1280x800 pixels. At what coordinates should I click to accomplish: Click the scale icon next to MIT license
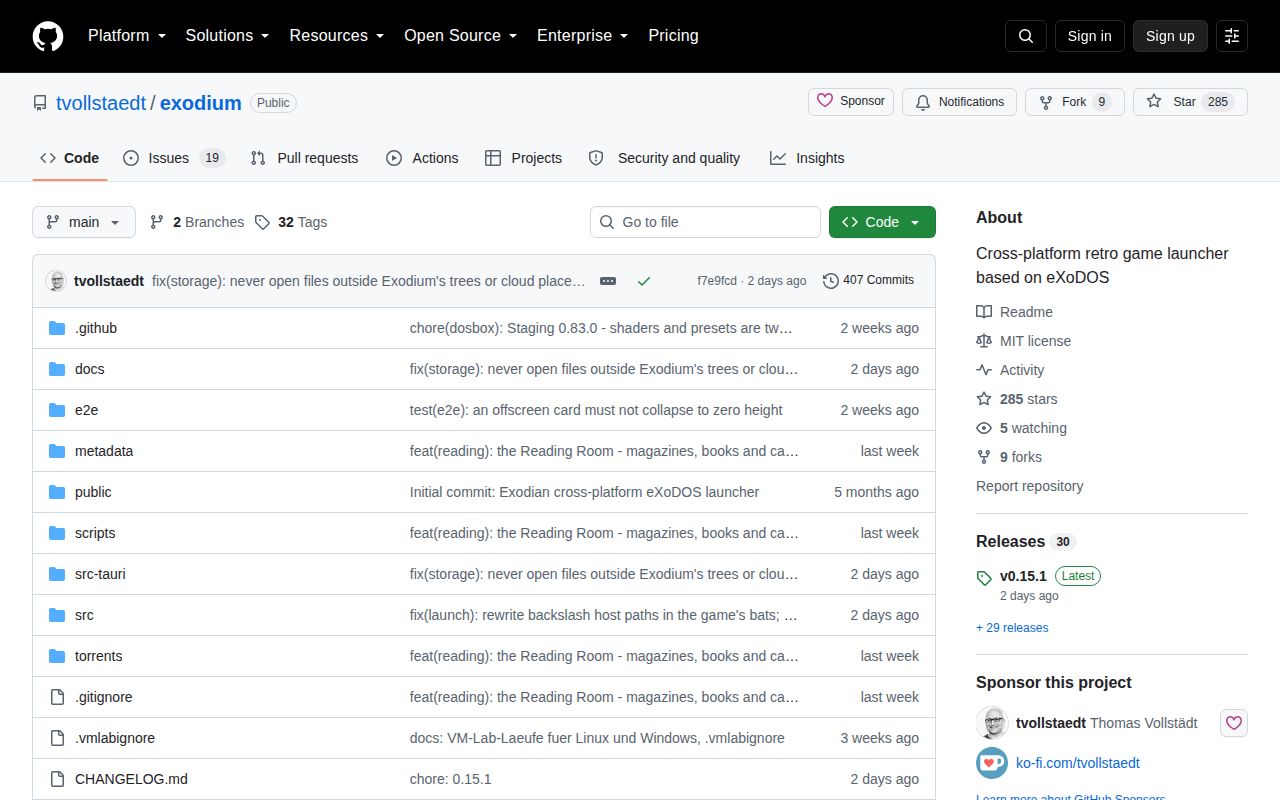coord(984,341)
